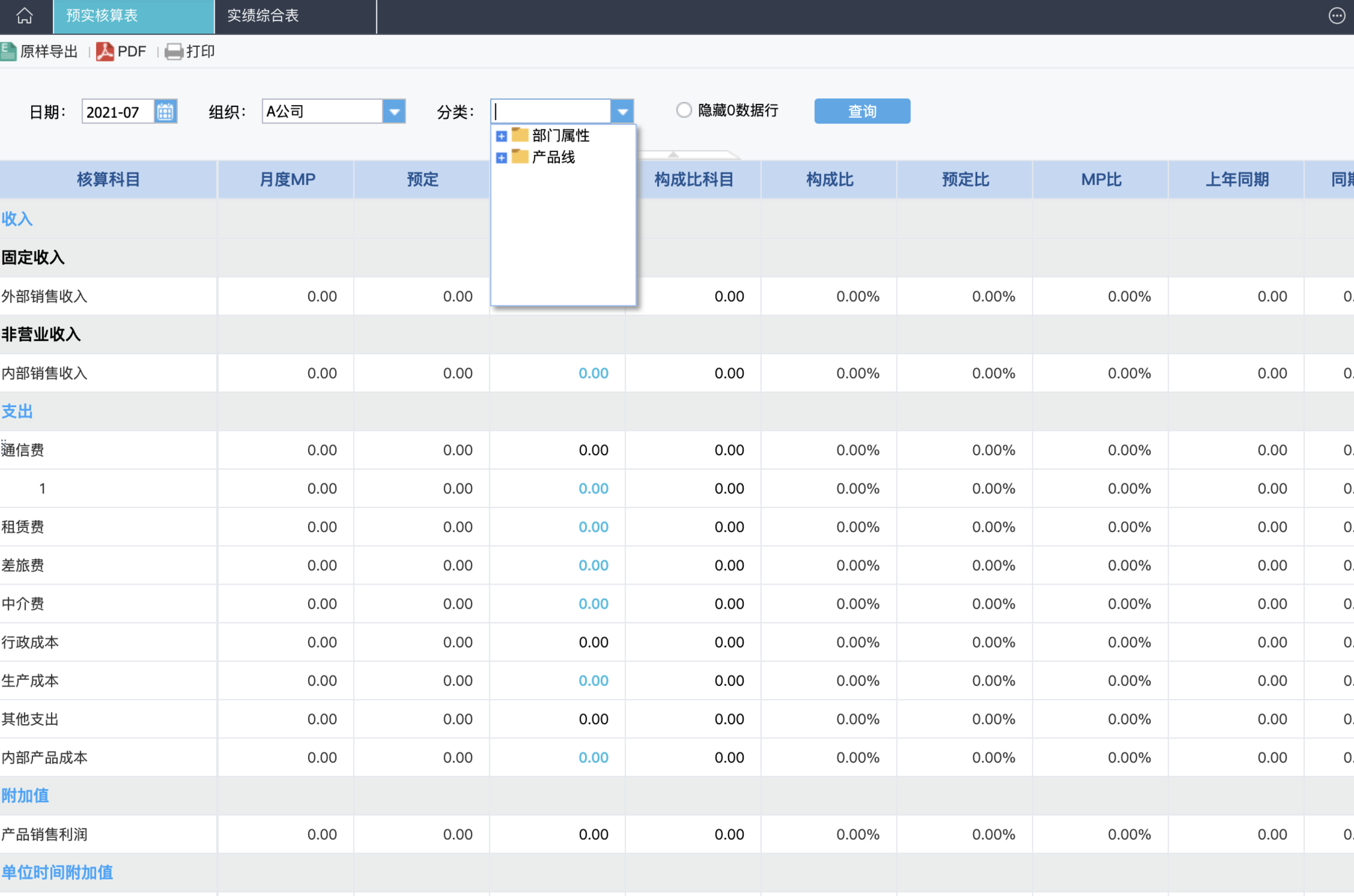
Task: Toggle the 分类 dropdown arrow
Action: [x=622, y=112]
